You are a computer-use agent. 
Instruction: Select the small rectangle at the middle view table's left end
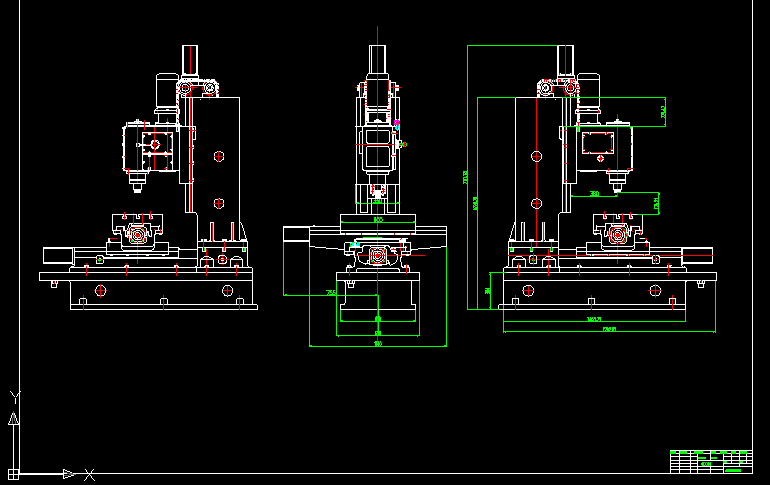click(x=296, y=234)
